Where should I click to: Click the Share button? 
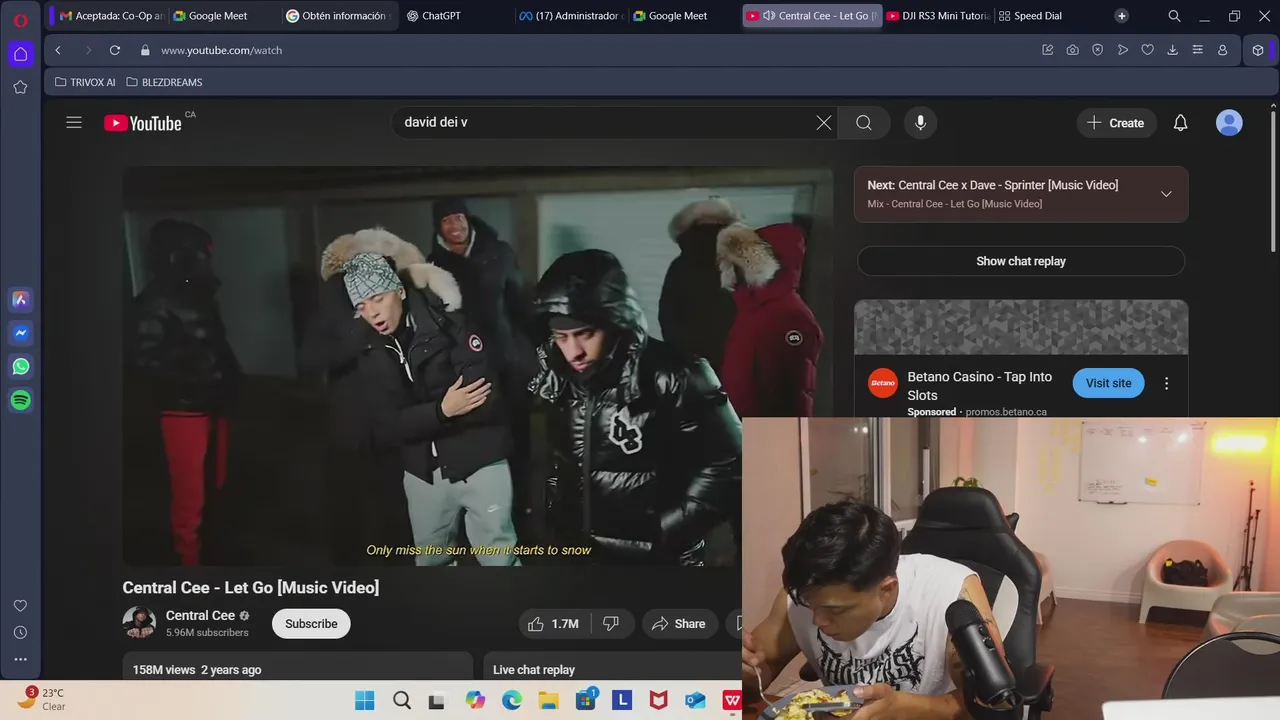(x=679, y=623)
